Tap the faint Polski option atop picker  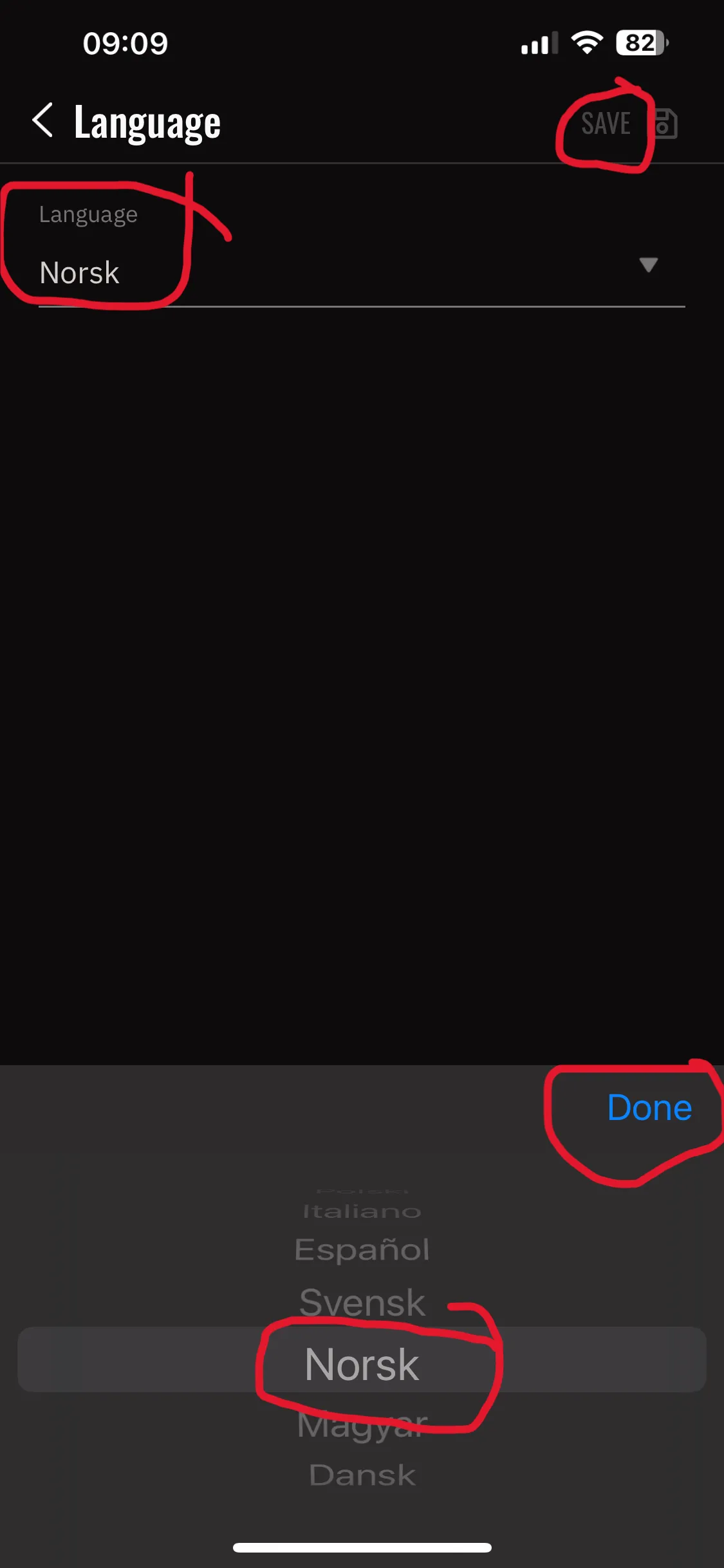tap(362, 1191)
